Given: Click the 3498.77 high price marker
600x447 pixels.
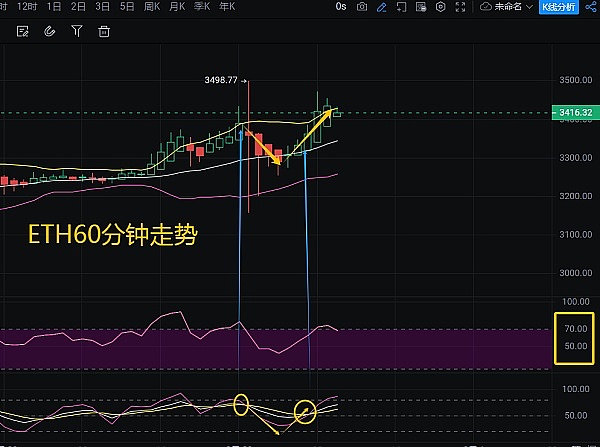Looking at the screenshot, I should pos(218,78).
